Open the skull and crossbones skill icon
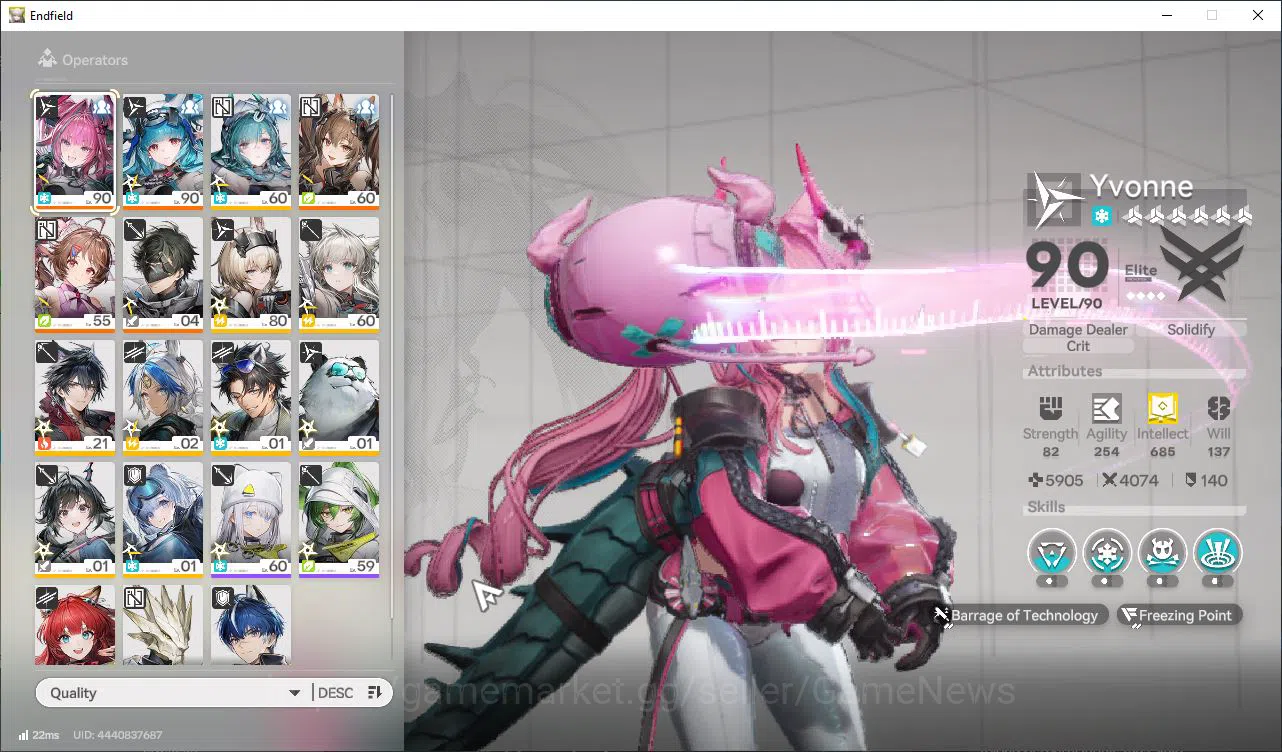 pyautogui.click(x=1162, y=552)
